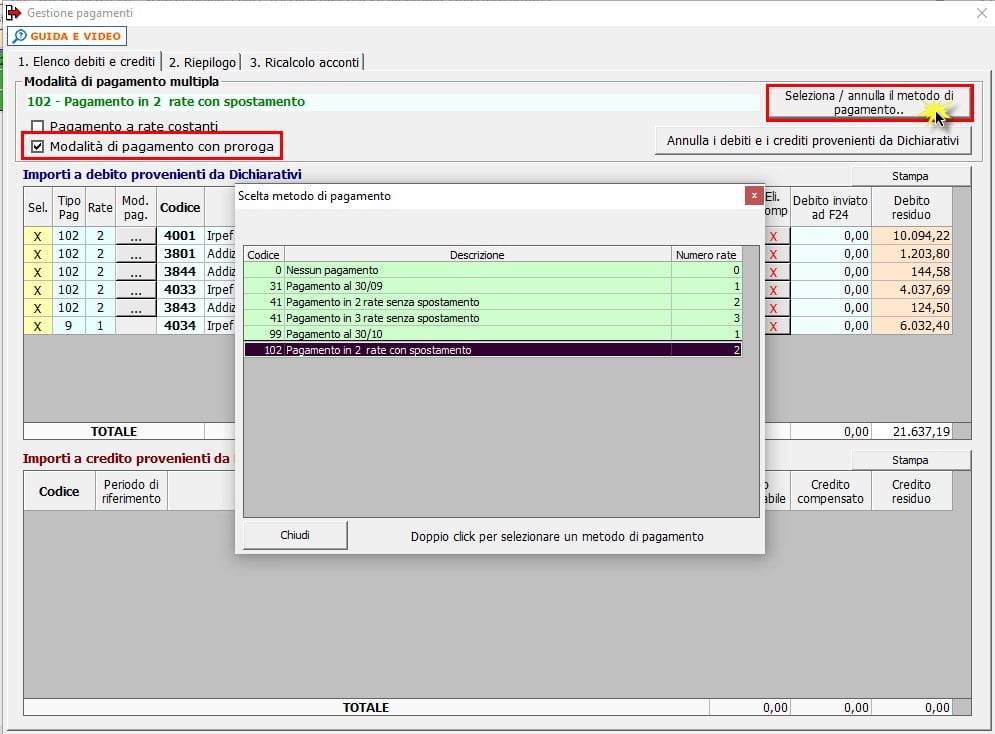Screen dimensions: 995x734
Task: Click Annulla i debiti e i crediti button
Action: tap(812, 141)
